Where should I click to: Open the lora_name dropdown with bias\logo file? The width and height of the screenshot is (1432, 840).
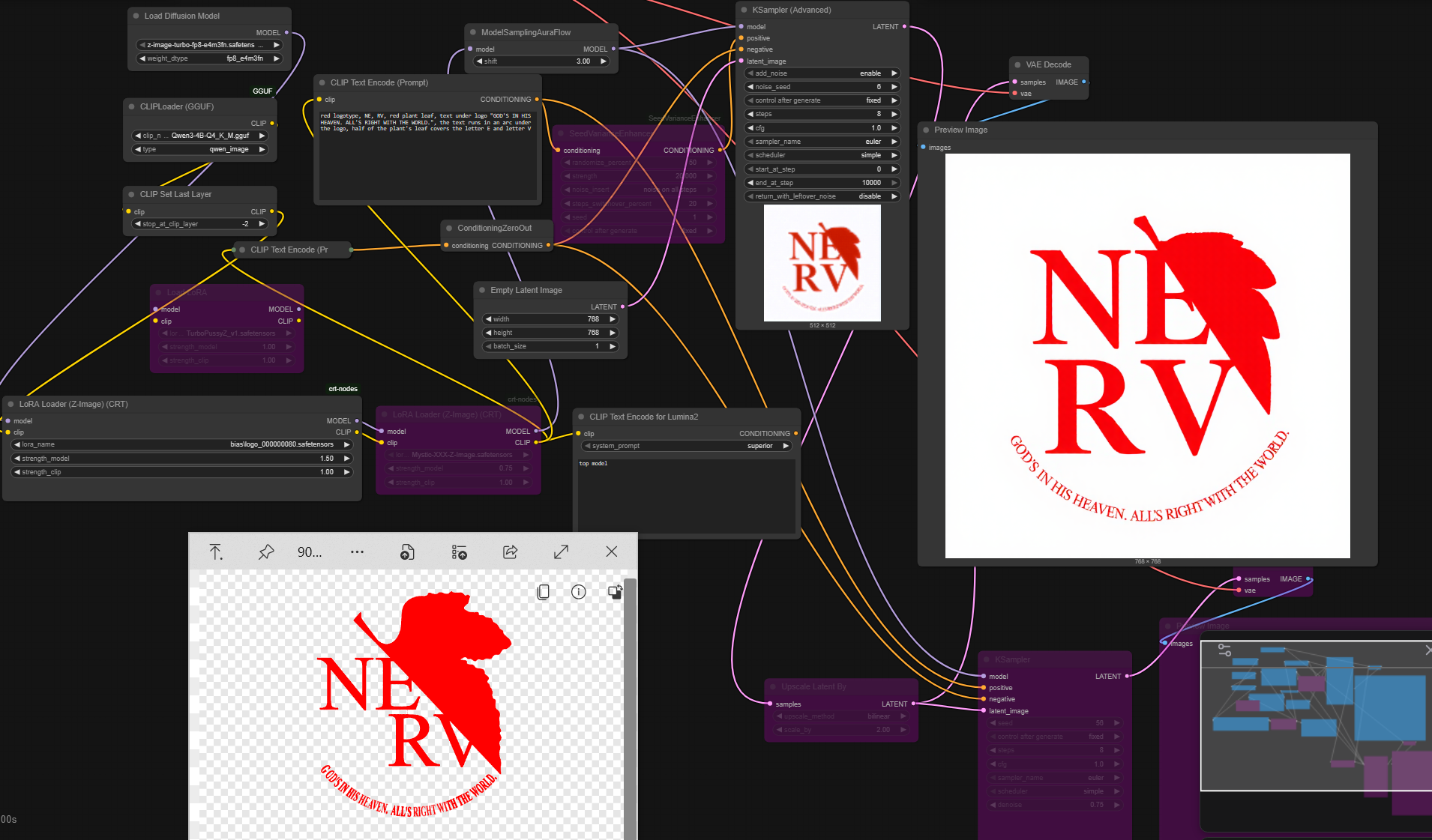[x=182, y=444]
